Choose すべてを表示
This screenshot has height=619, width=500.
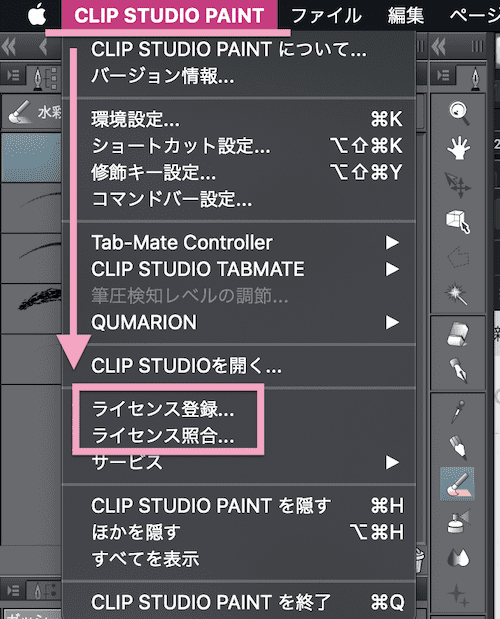238,559
